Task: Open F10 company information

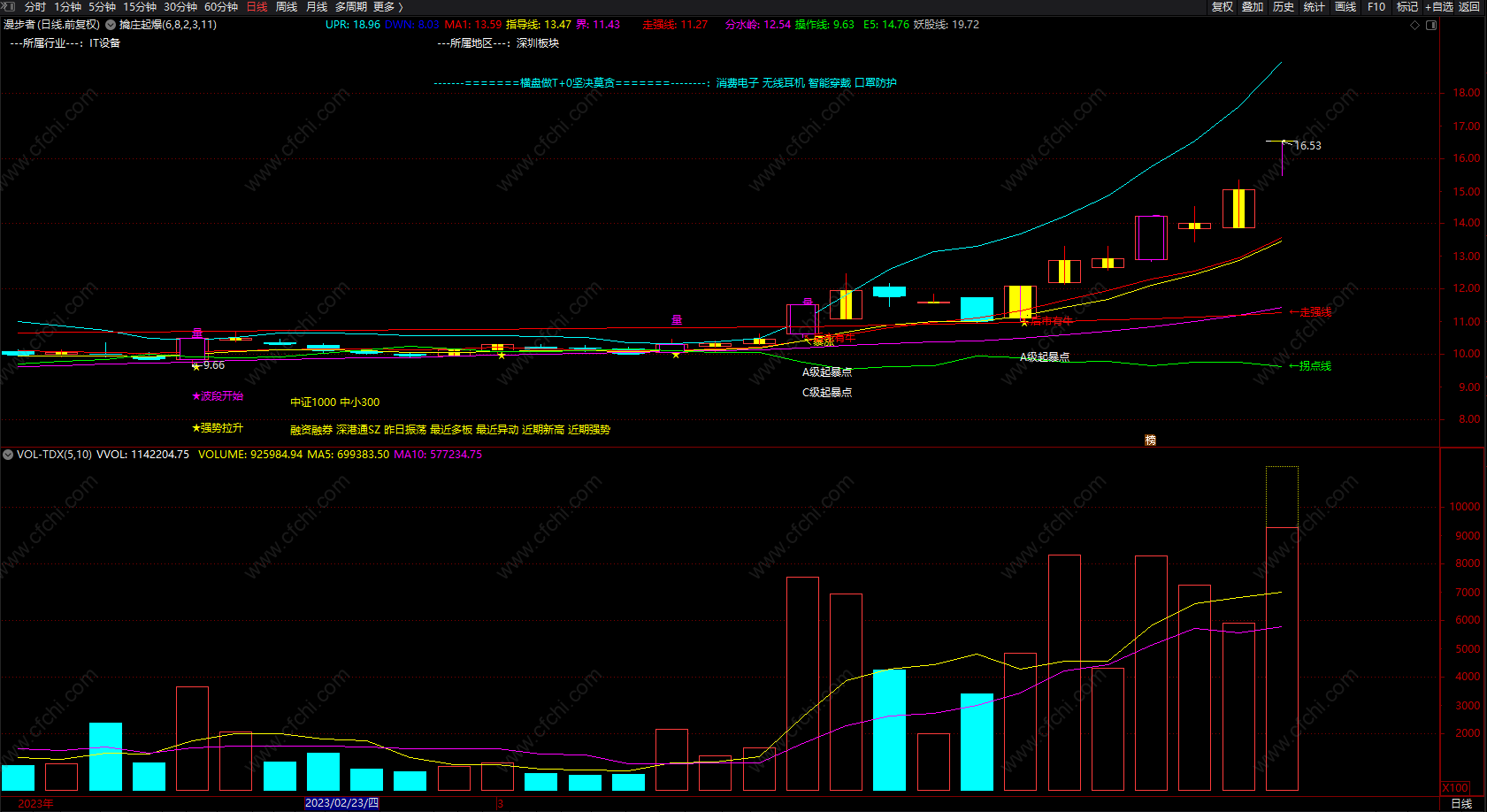Action: point(1376,7)
